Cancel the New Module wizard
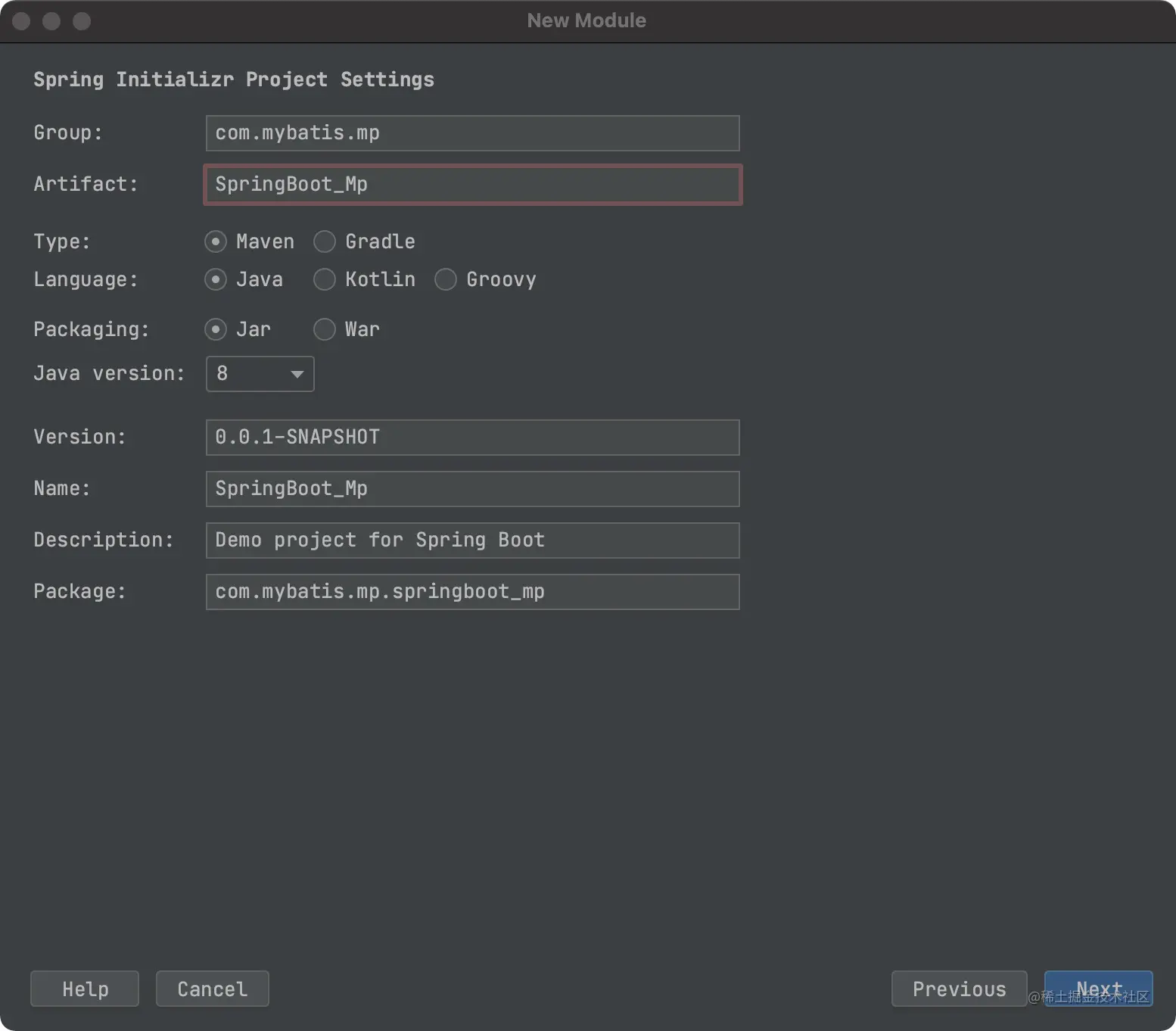This screenshot has height=1031, width=1176. coord(213,989)
